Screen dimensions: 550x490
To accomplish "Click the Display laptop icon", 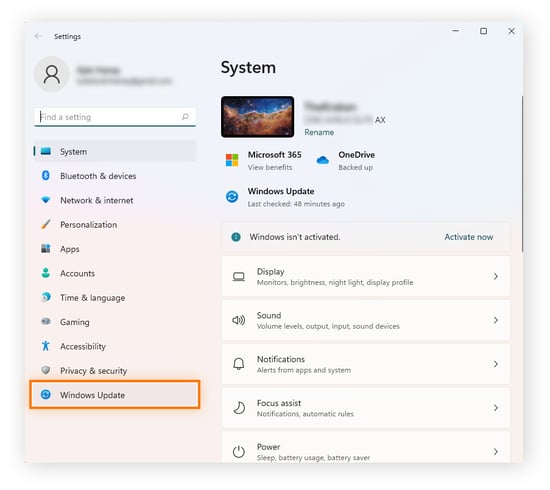I will [x=239, y=277].
